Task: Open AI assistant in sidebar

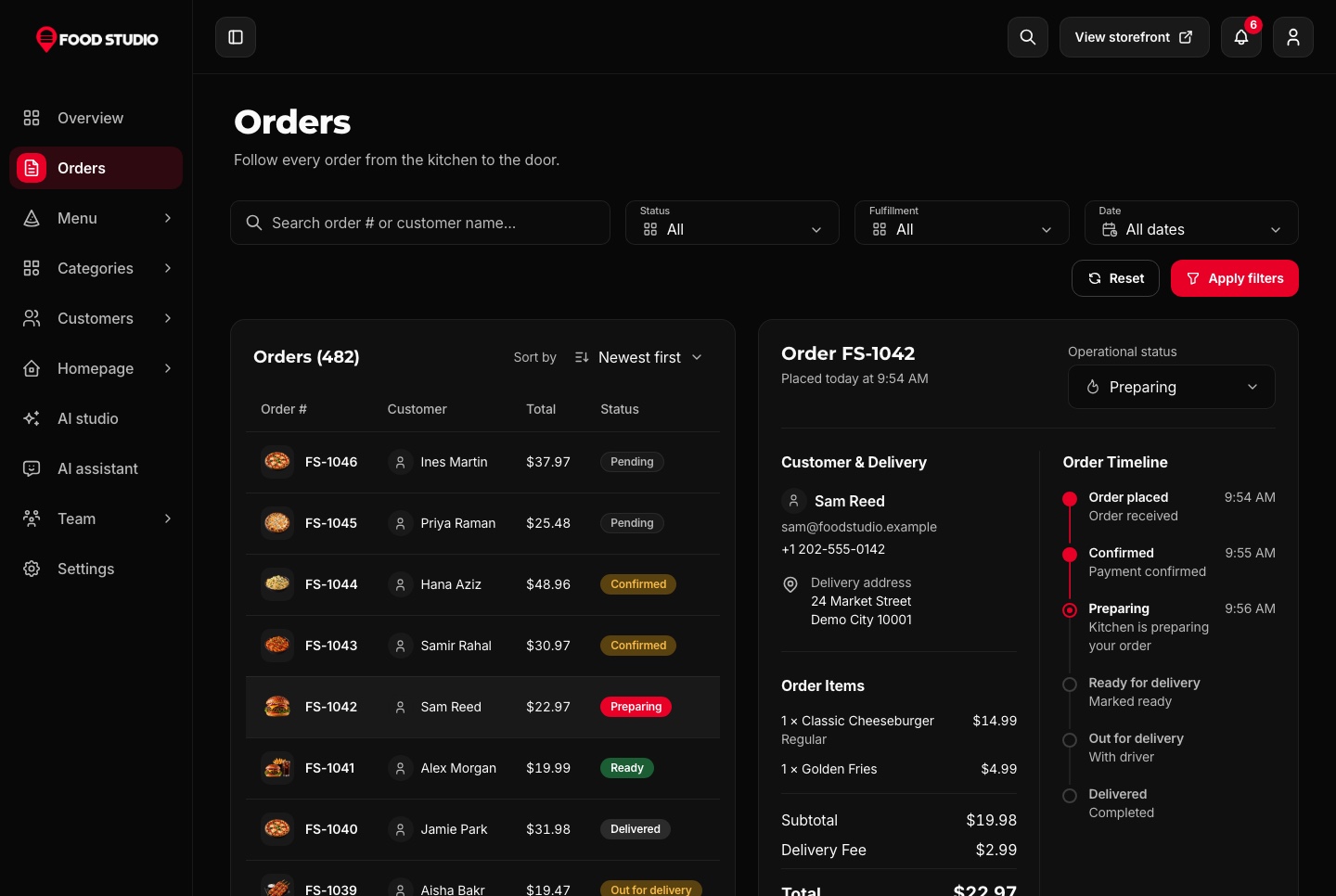Action: 96,468
